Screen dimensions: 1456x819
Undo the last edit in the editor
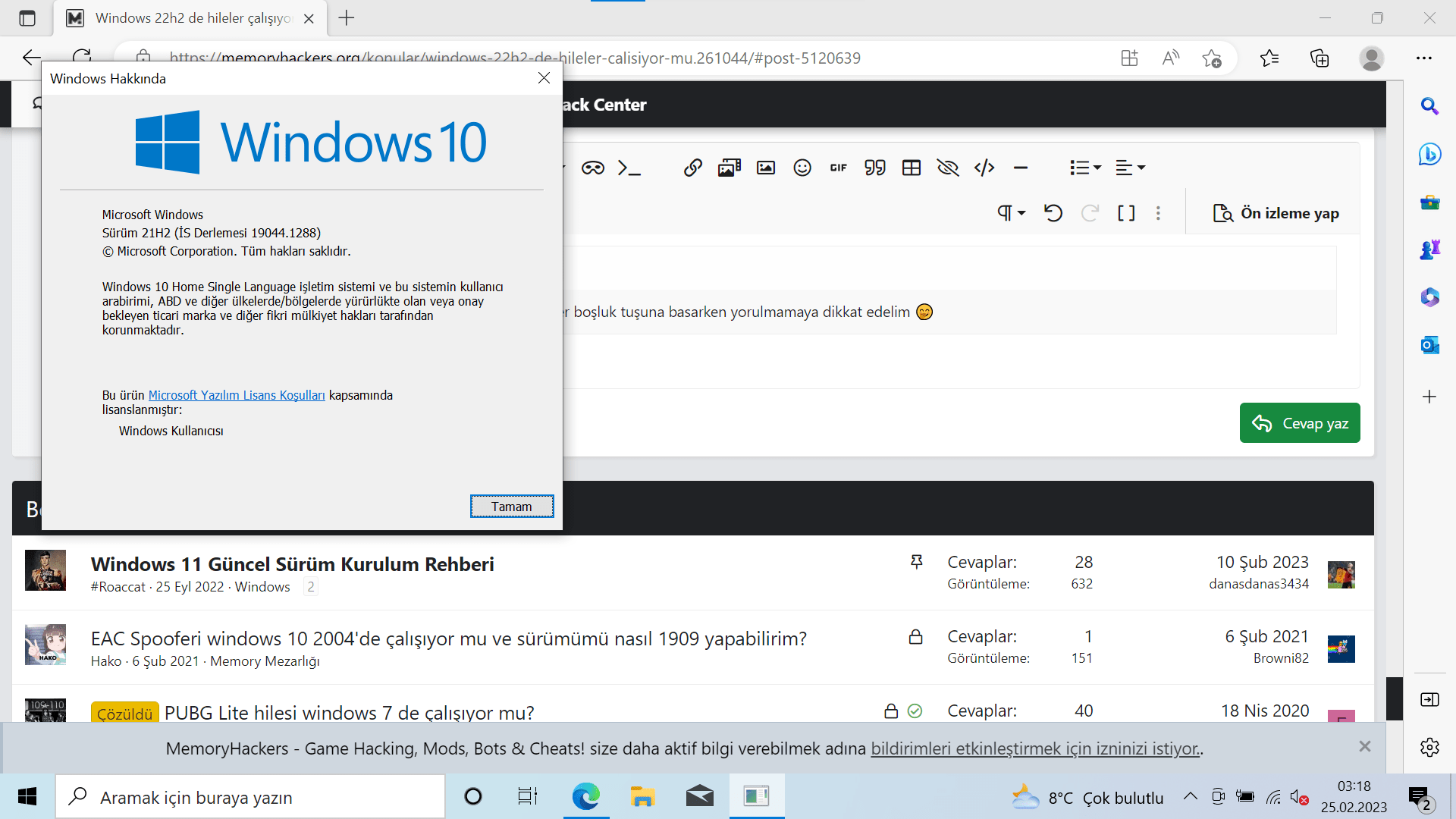click(1053, 213)
